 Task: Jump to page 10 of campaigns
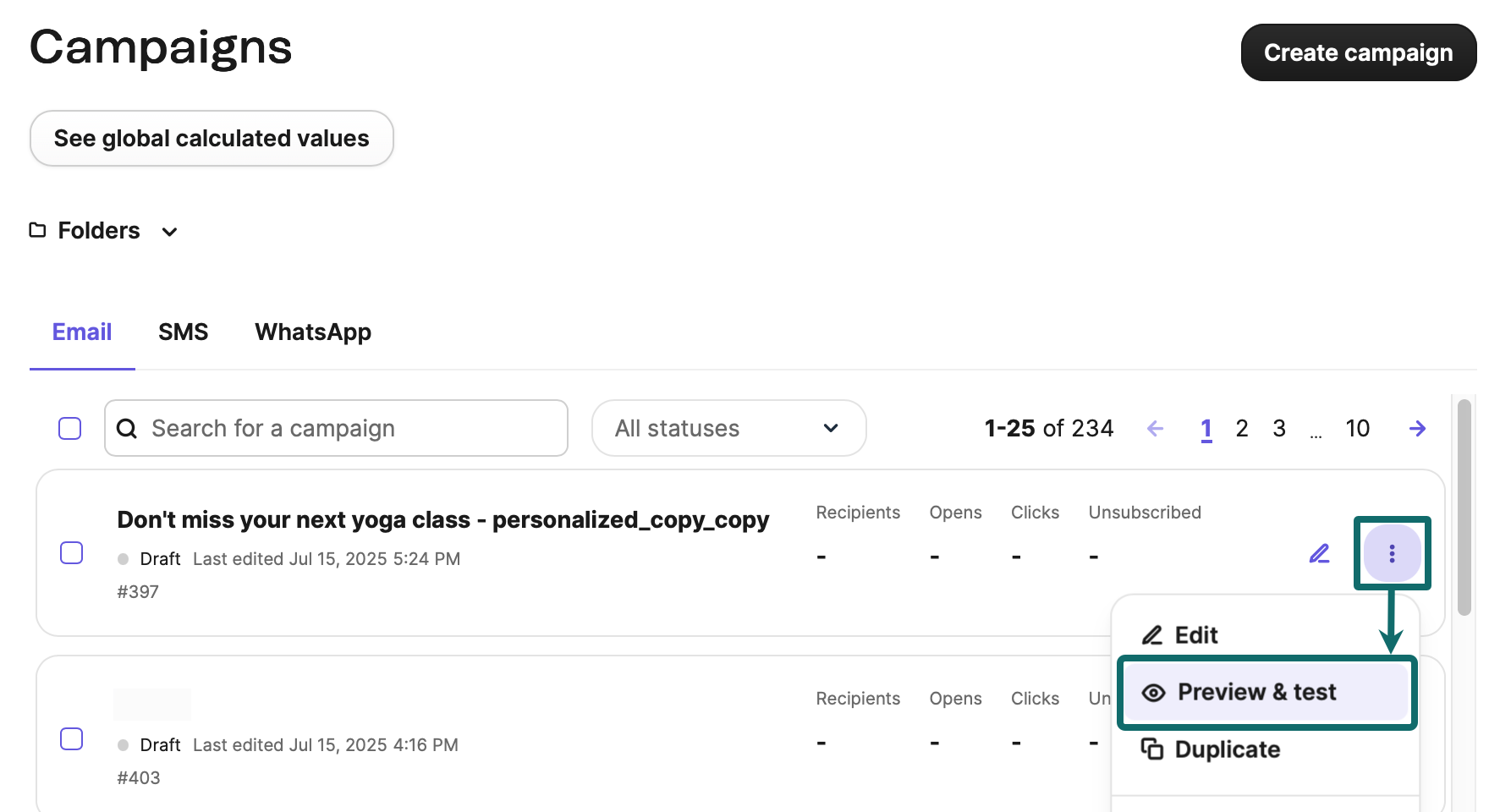(1357, 428)
